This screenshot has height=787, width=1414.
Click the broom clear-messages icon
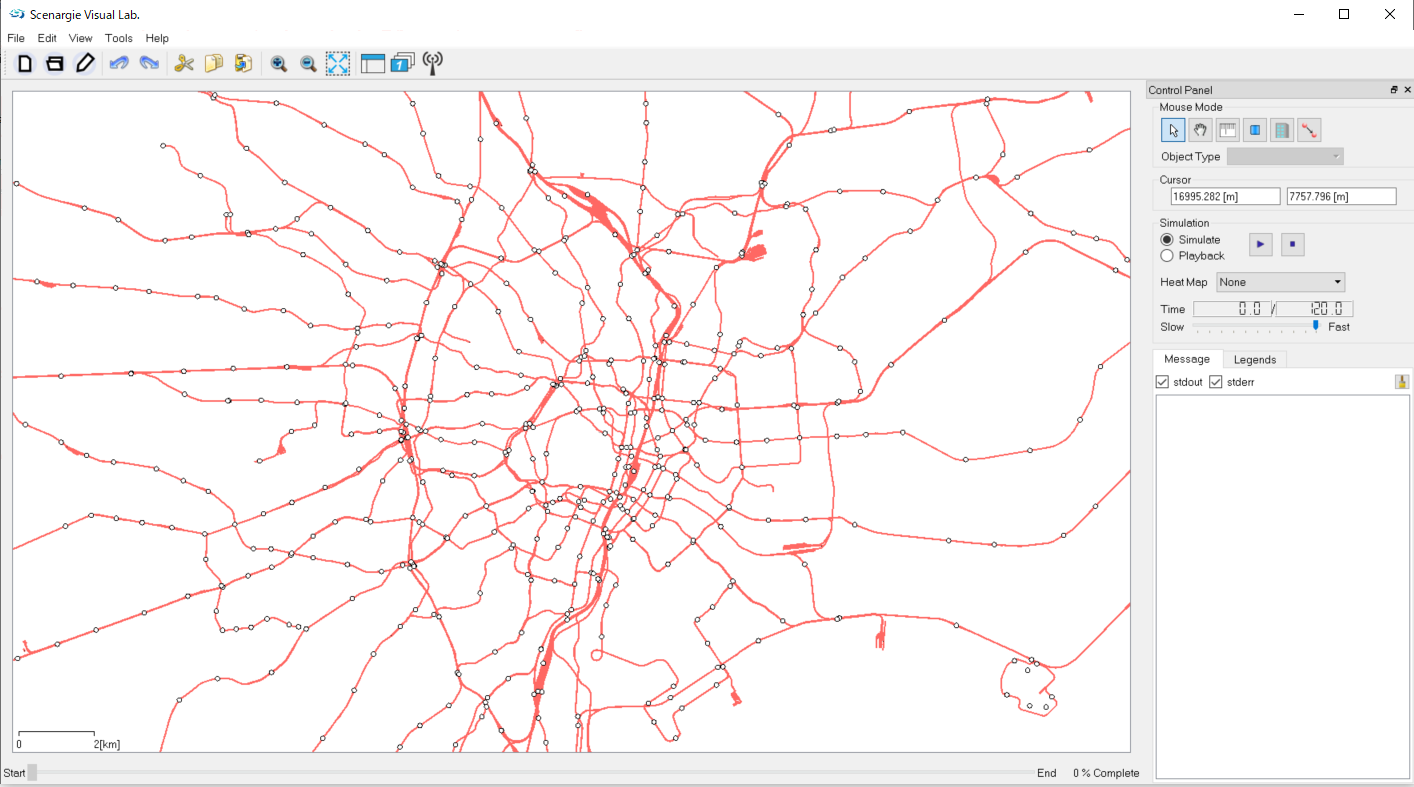coord(1402,381)
